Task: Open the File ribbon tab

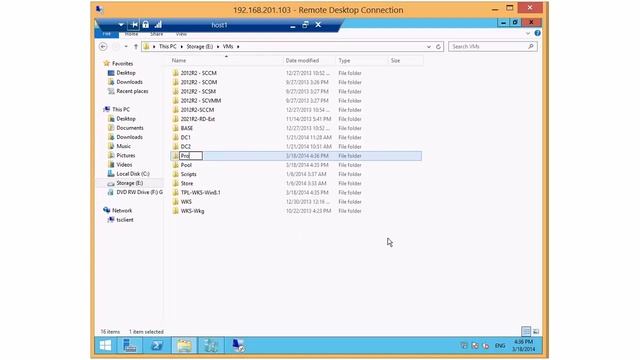Action: [x=107, y=34]
